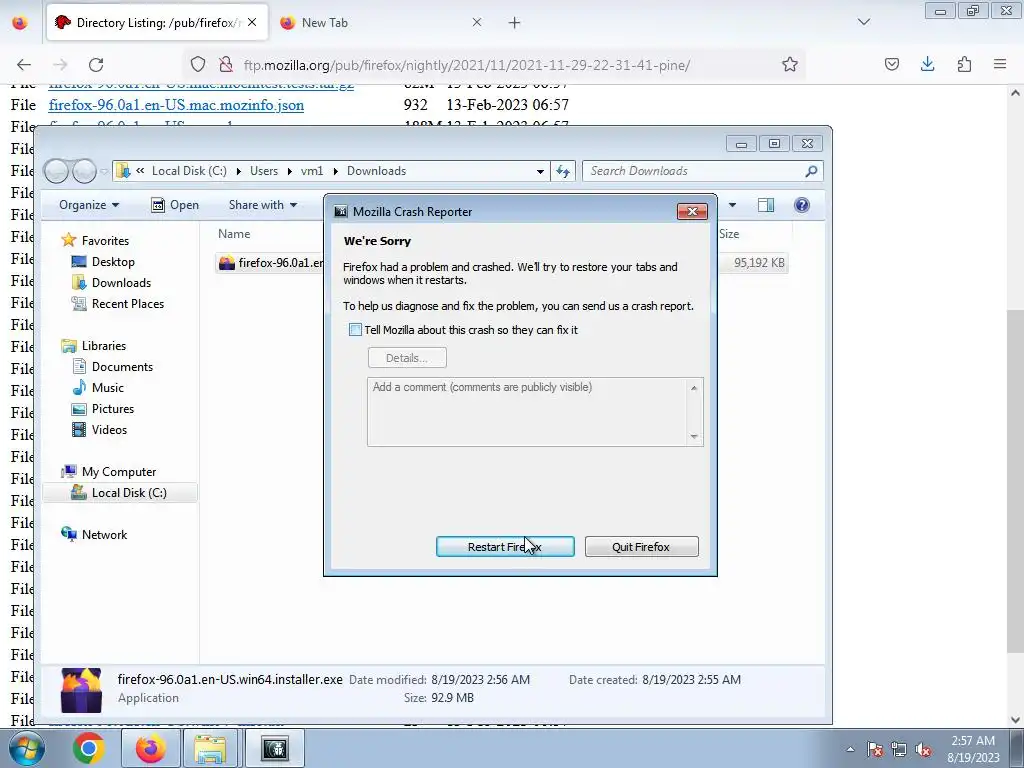Select Pictures library

coord(112,409)
